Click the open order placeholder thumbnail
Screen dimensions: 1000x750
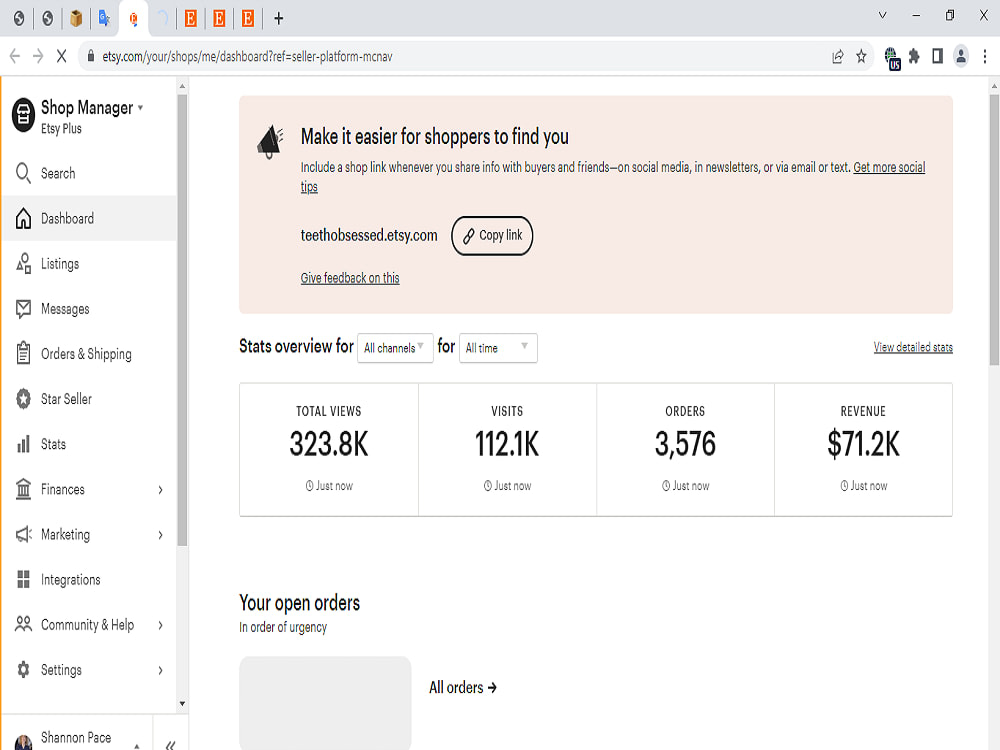pyautogui.click(x=325, y=703)
